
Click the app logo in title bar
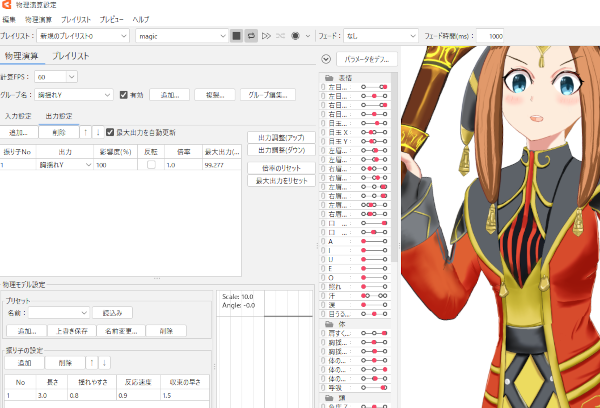click(7, 5)
